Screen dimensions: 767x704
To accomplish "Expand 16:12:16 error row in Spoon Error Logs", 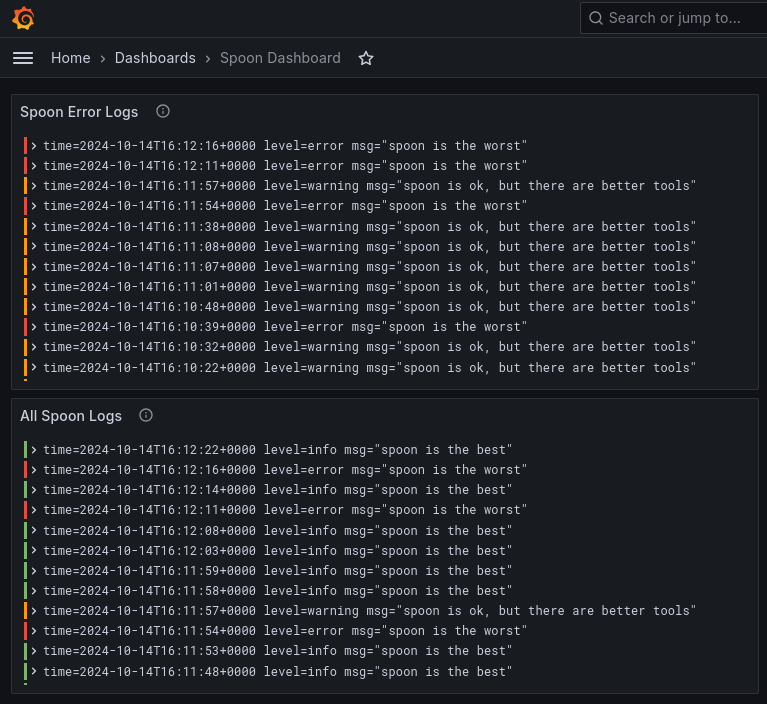I will point(34,146).
